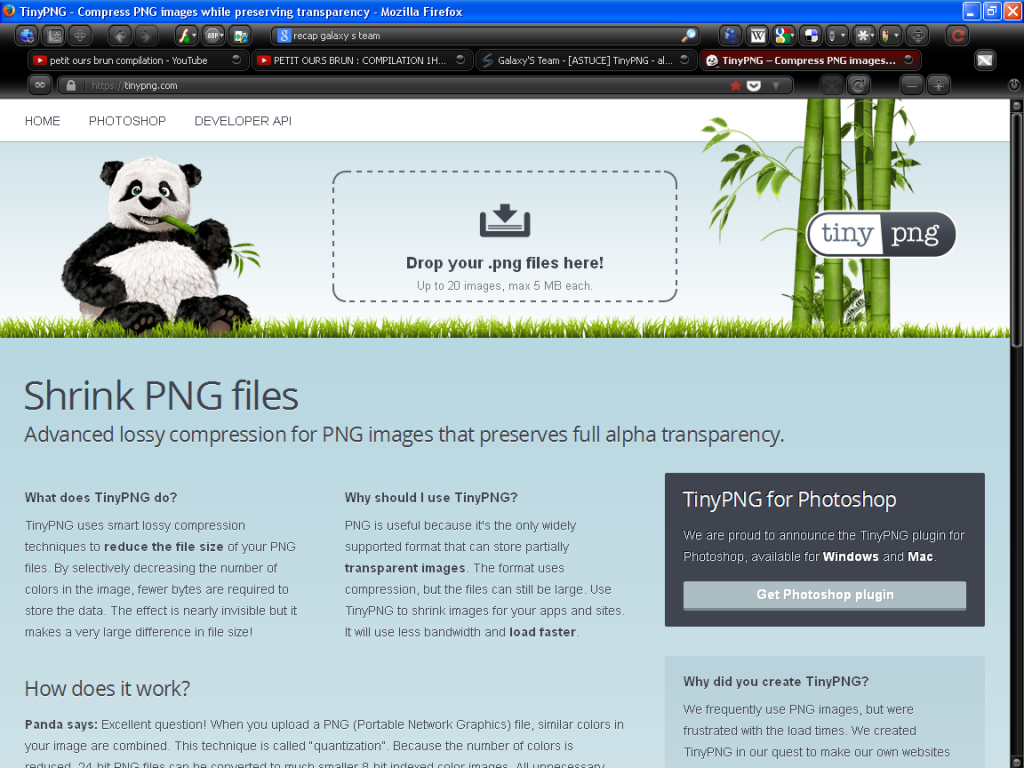The height and width of the screenshot is (768, 1024).
Task: Click the 'Why did you create TinyPNG?' heading
Action: point(776,682)
